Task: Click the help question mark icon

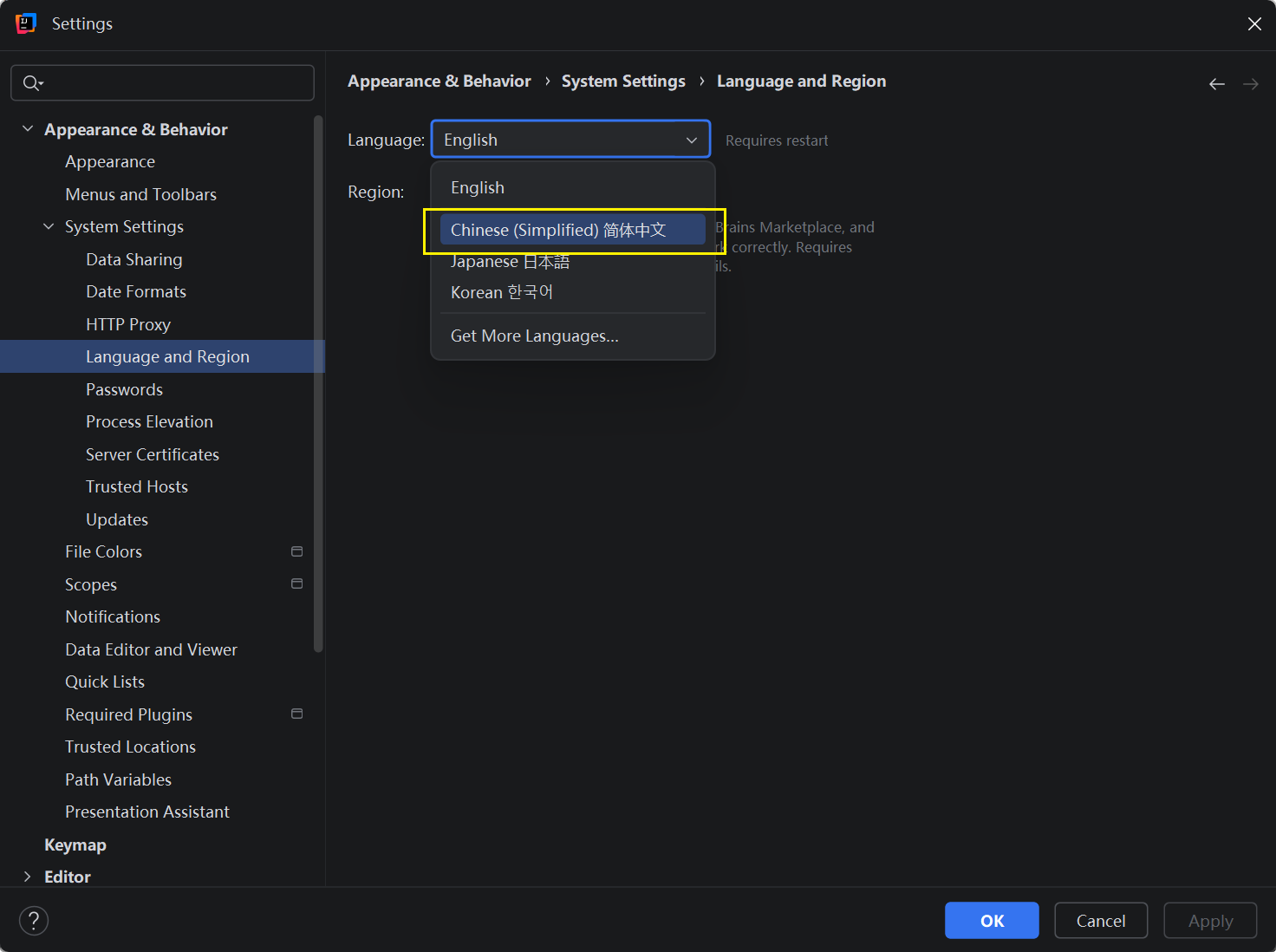Action: pyautogui.click(x=34, y=921)
